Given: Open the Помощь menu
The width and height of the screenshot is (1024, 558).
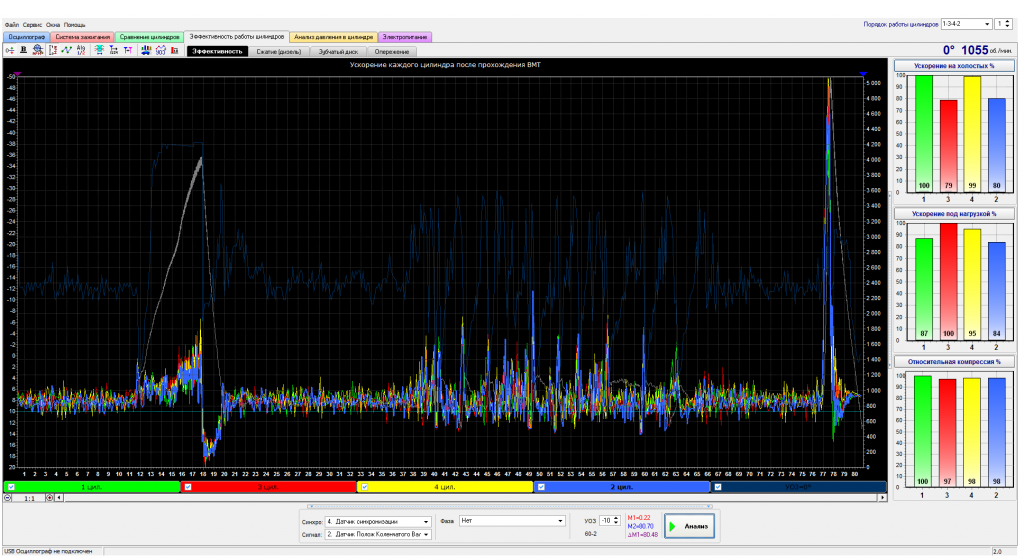Looking at the screenshot, I should 74,25.
